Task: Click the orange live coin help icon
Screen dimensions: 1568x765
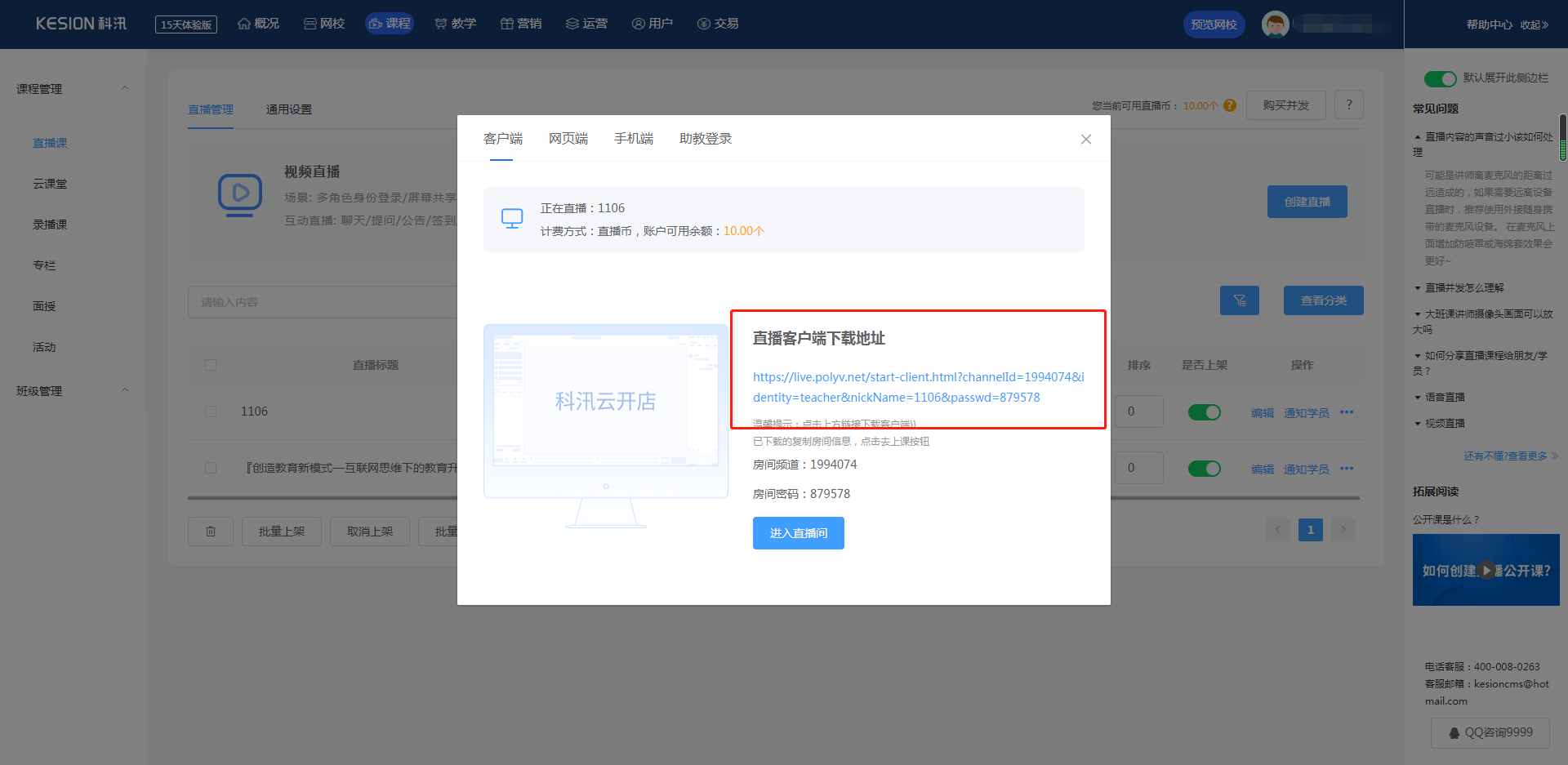Action: tap(1230, 105)
